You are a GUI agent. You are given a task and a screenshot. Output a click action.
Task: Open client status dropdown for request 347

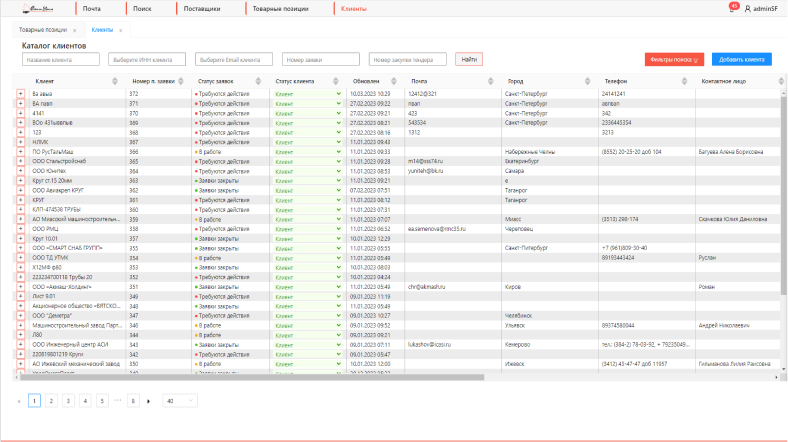pyautogui.click(x=308, y=316)
